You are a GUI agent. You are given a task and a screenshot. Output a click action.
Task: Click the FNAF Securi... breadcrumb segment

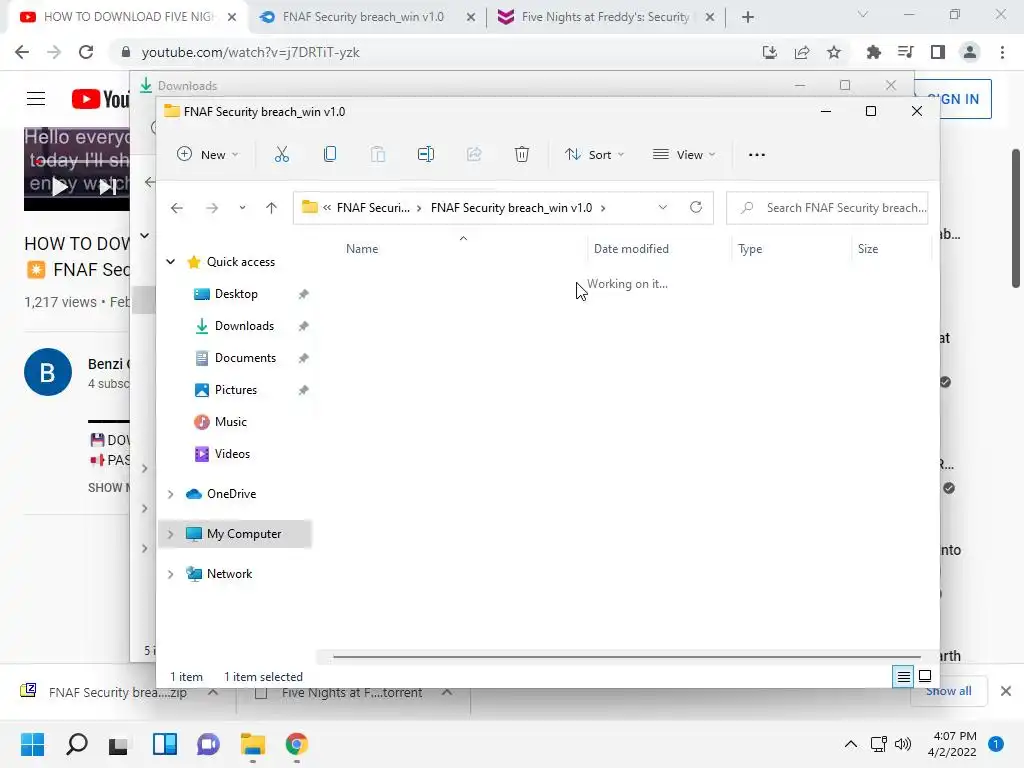click(373, 208)
